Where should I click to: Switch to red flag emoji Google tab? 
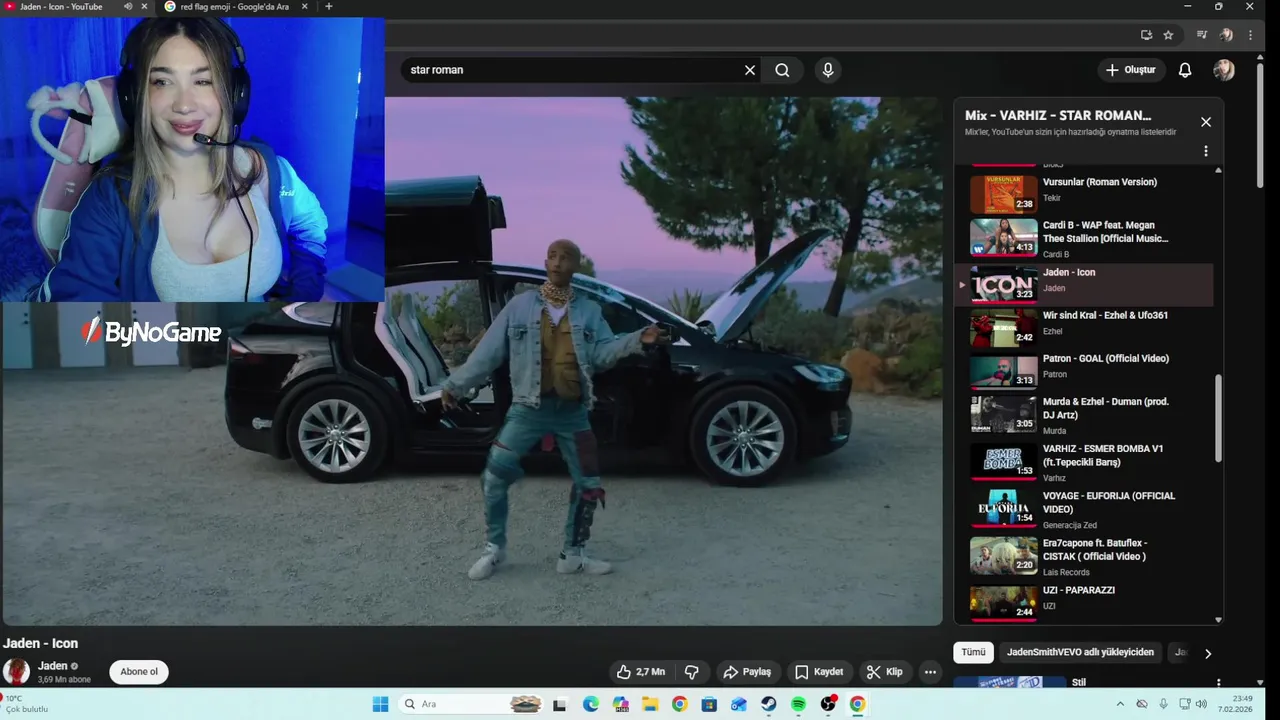click(235, 7)
